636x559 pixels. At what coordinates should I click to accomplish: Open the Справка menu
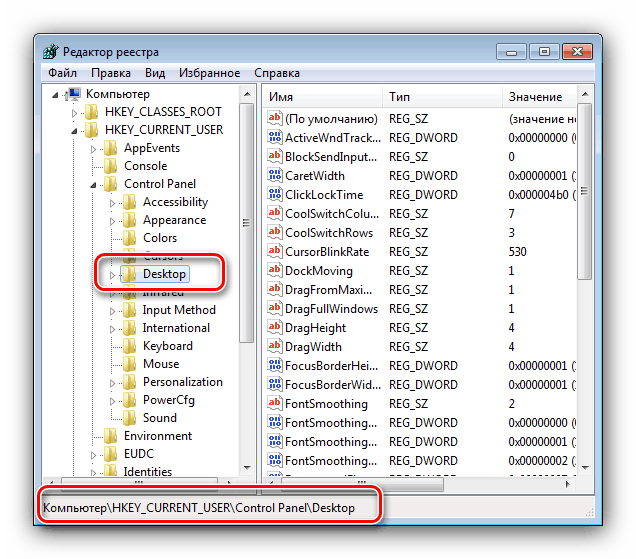click(x=277, y=73)
